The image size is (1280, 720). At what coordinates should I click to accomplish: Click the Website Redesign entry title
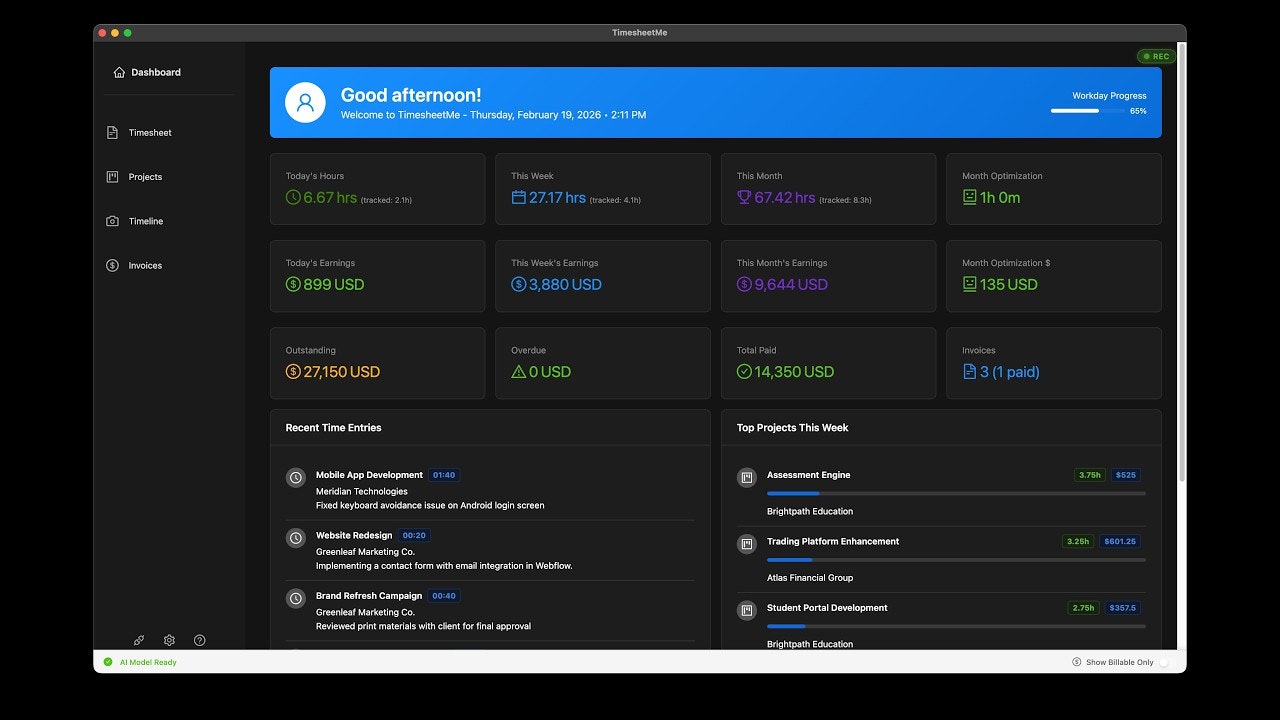tap(354, 535)
